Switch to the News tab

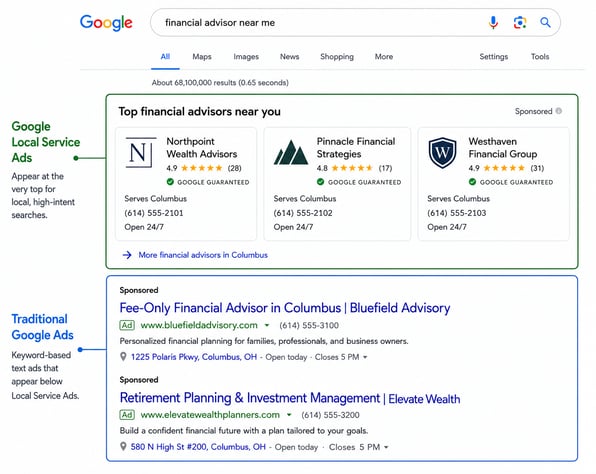coord(289,57)
